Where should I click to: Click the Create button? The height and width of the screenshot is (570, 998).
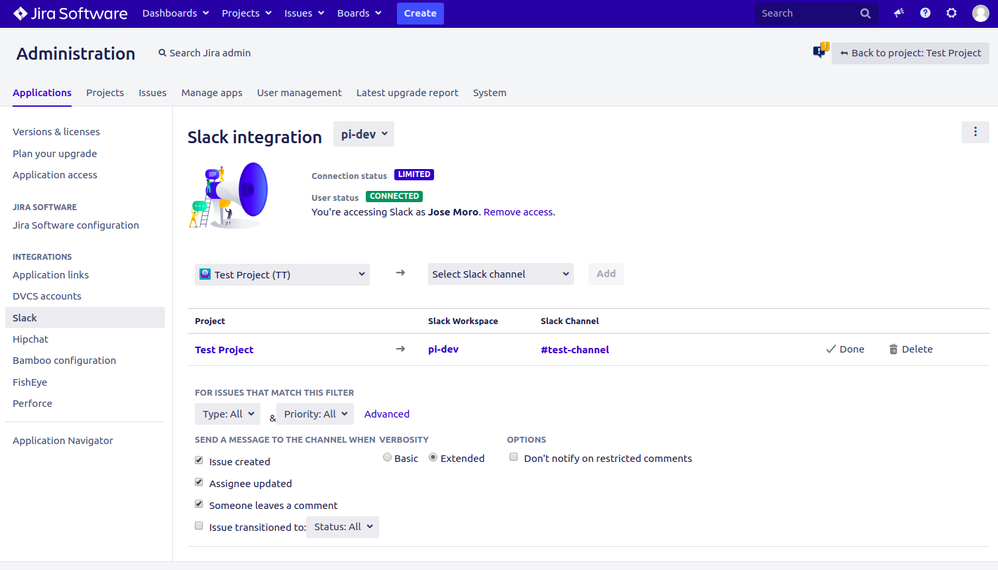420,13
